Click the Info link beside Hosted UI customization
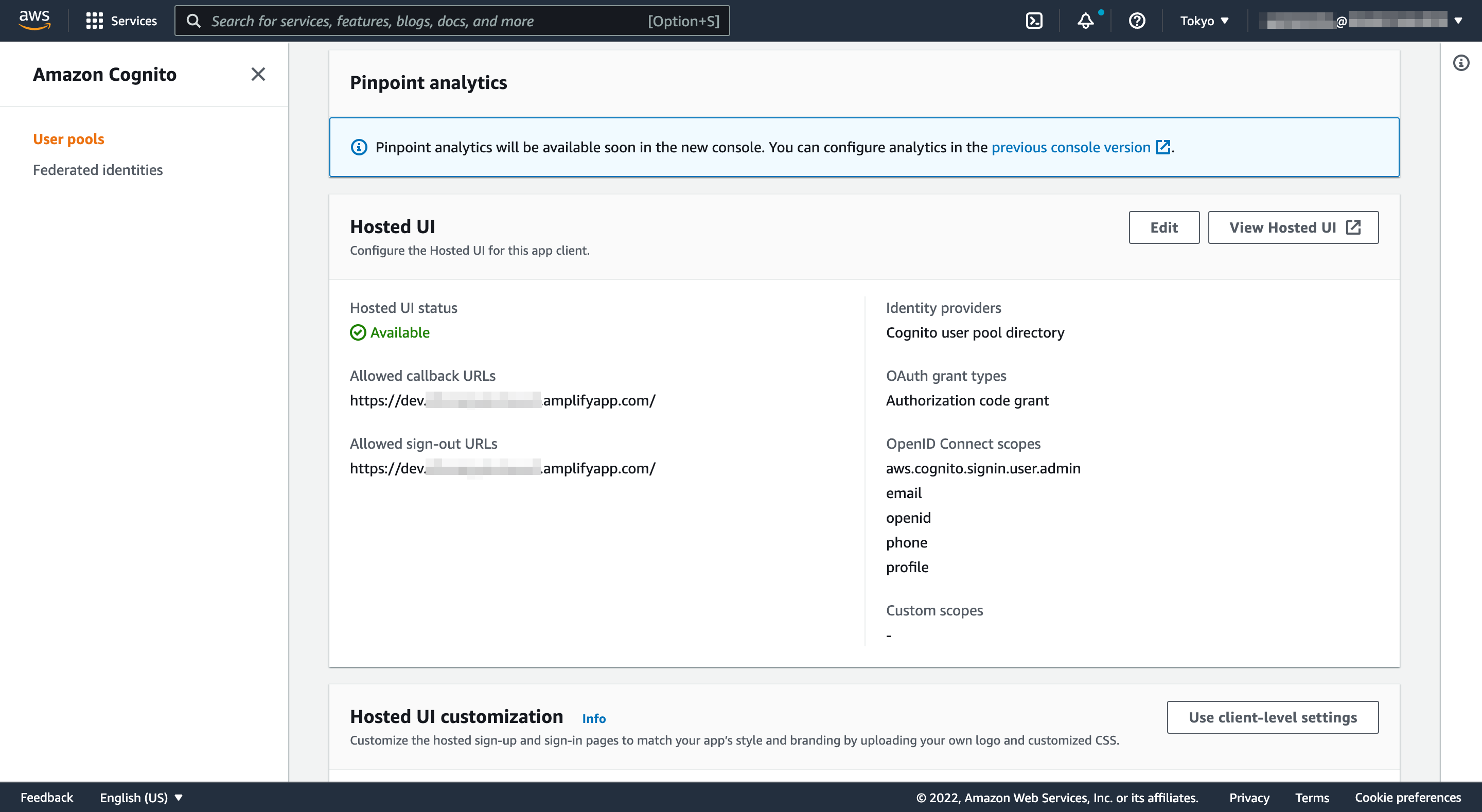The width and height of the screenshot is (1482, 812). (x=594, y=718)
